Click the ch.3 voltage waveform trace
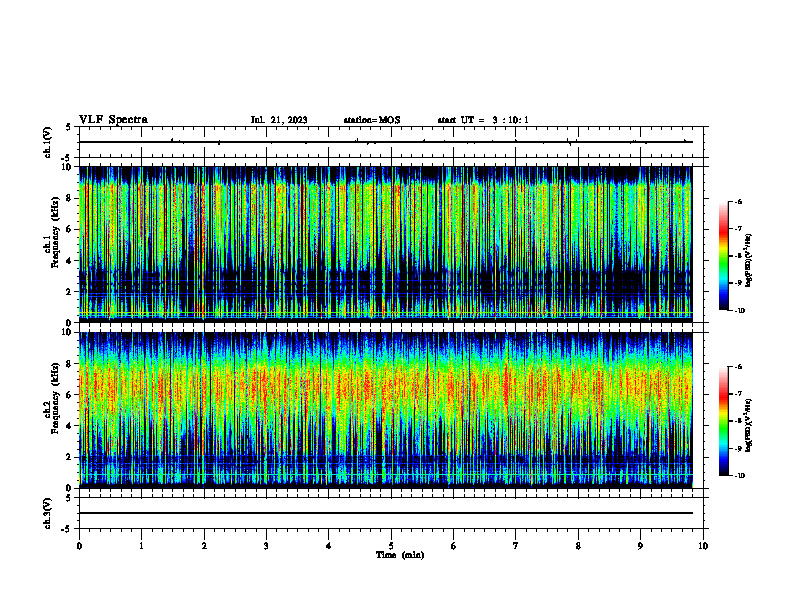The image size is (792, 612). point(386,513)
